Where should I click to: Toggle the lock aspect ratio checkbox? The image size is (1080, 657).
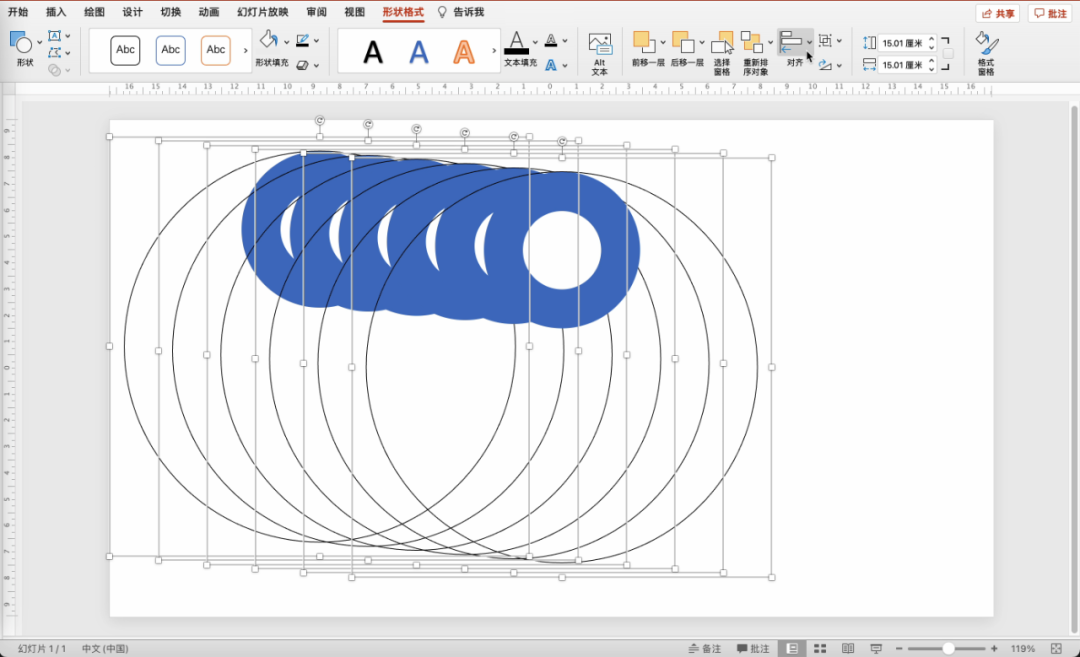[948, 54]
